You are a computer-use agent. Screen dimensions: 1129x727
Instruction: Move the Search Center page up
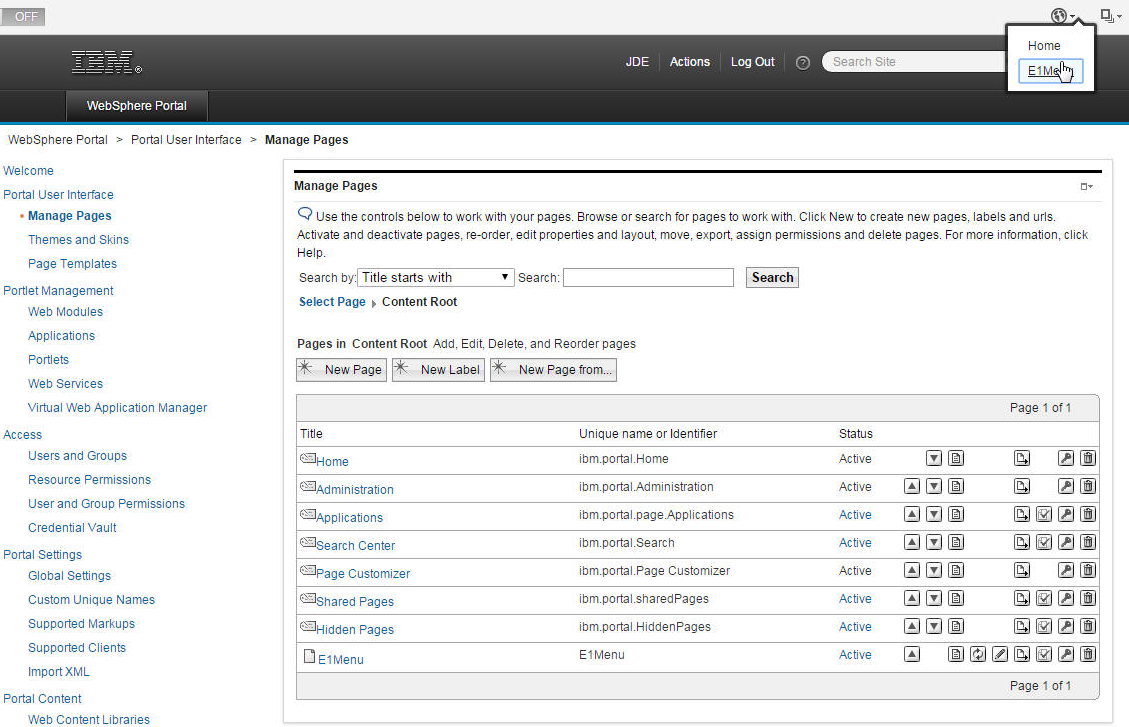coord(912,543)
